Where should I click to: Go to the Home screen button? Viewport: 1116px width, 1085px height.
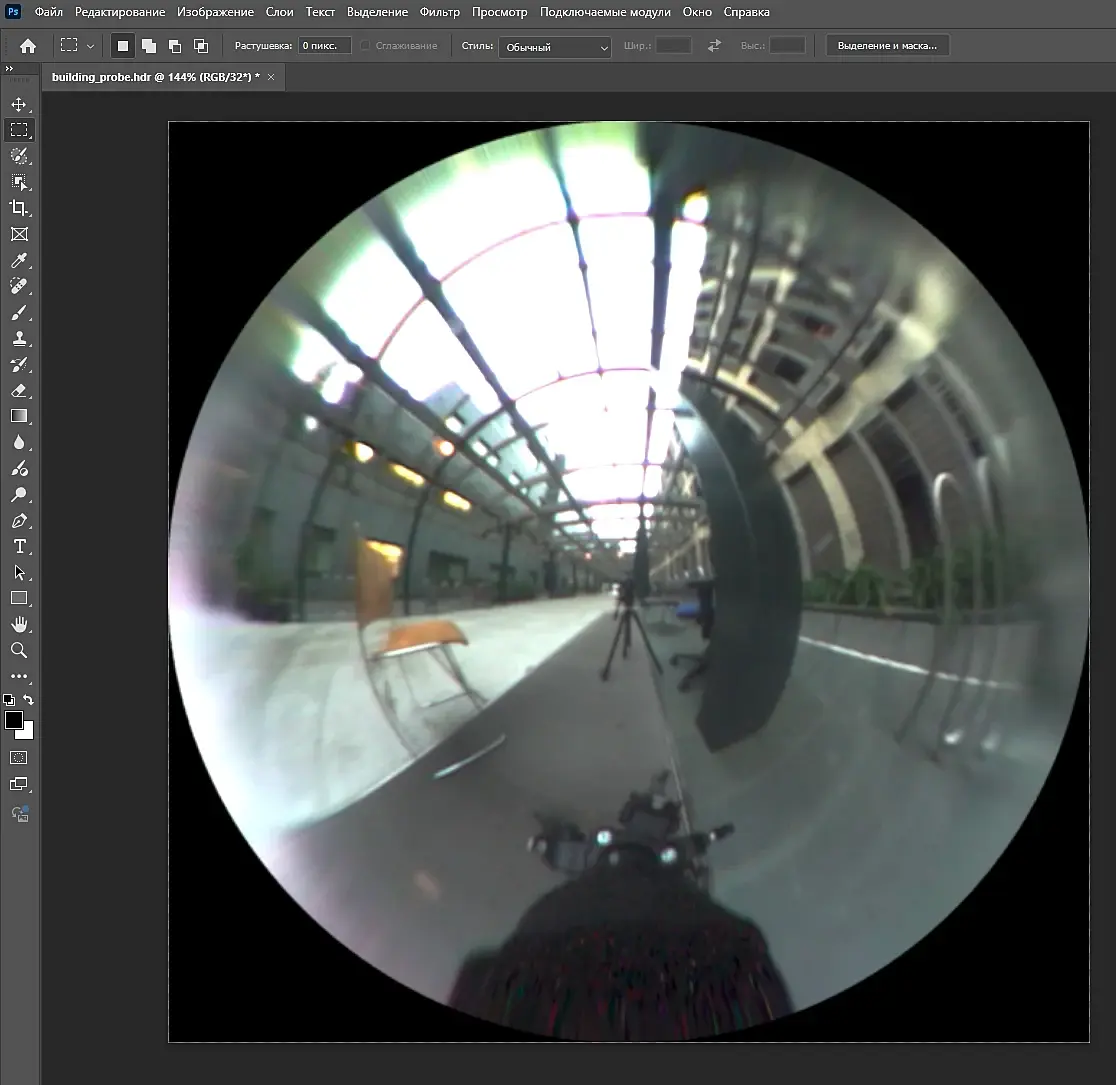(28, 46)
